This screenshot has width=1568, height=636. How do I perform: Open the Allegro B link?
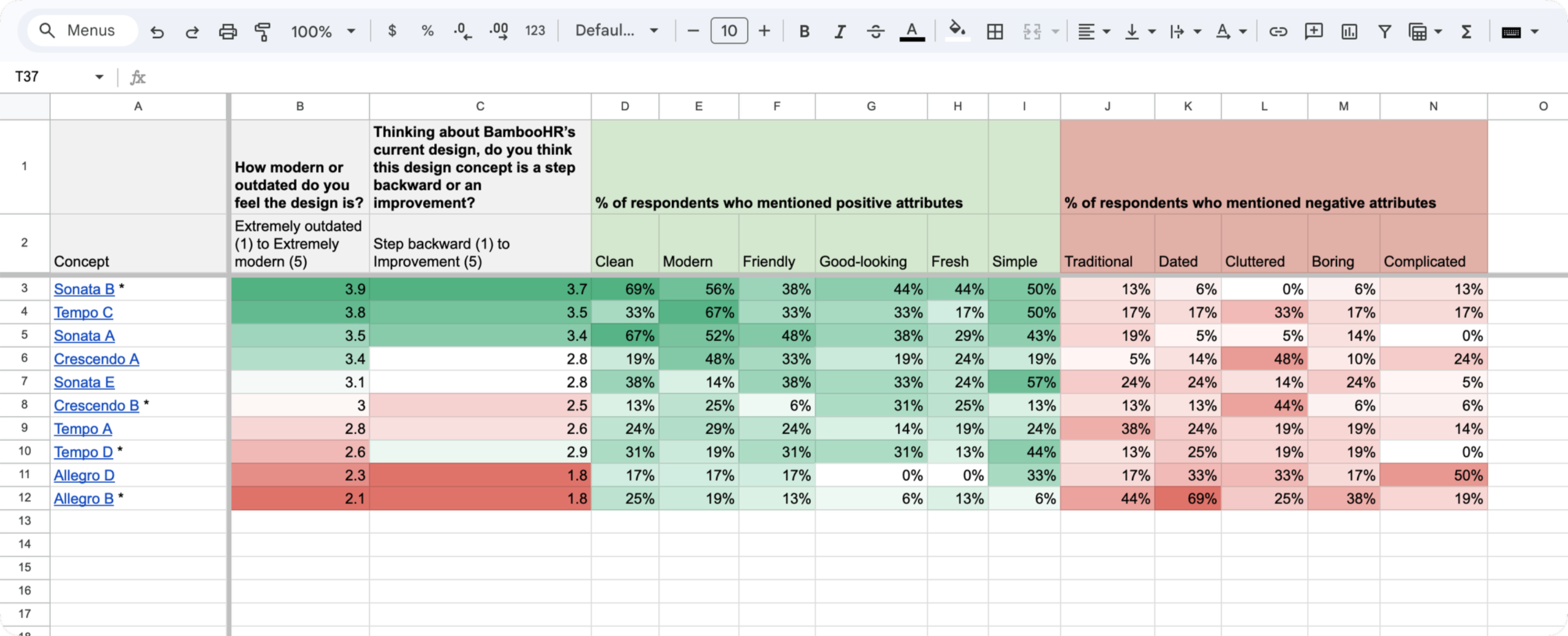[84, 498]
